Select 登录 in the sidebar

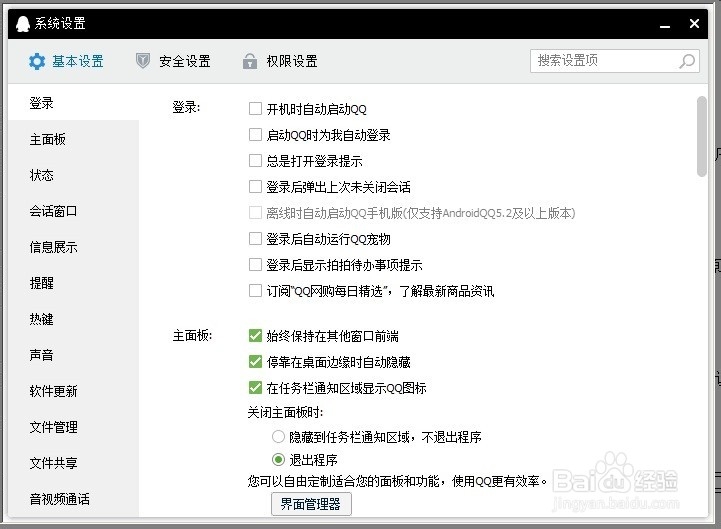[74, 103]
